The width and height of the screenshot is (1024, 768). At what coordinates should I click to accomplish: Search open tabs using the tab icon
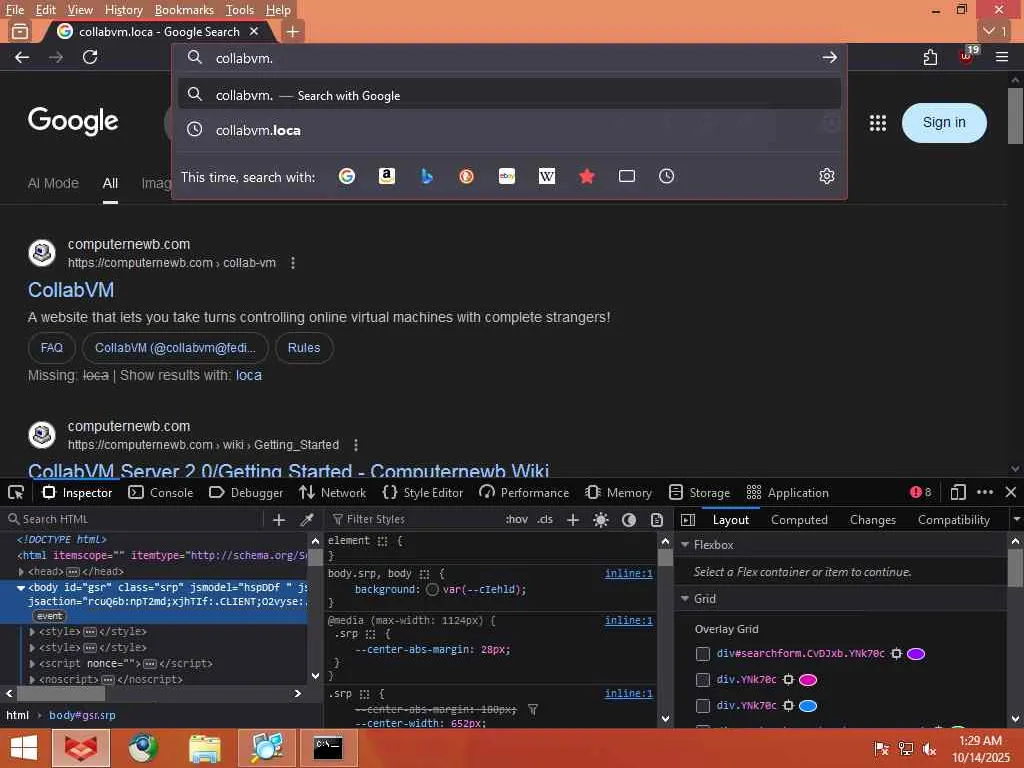(x=627, y=176)
